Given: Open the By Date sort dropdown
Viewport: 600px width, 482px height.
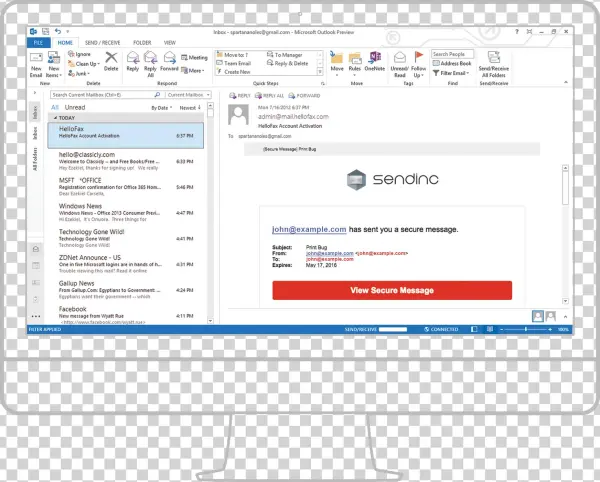Looking at the screenshot, I should click(161, 108).
